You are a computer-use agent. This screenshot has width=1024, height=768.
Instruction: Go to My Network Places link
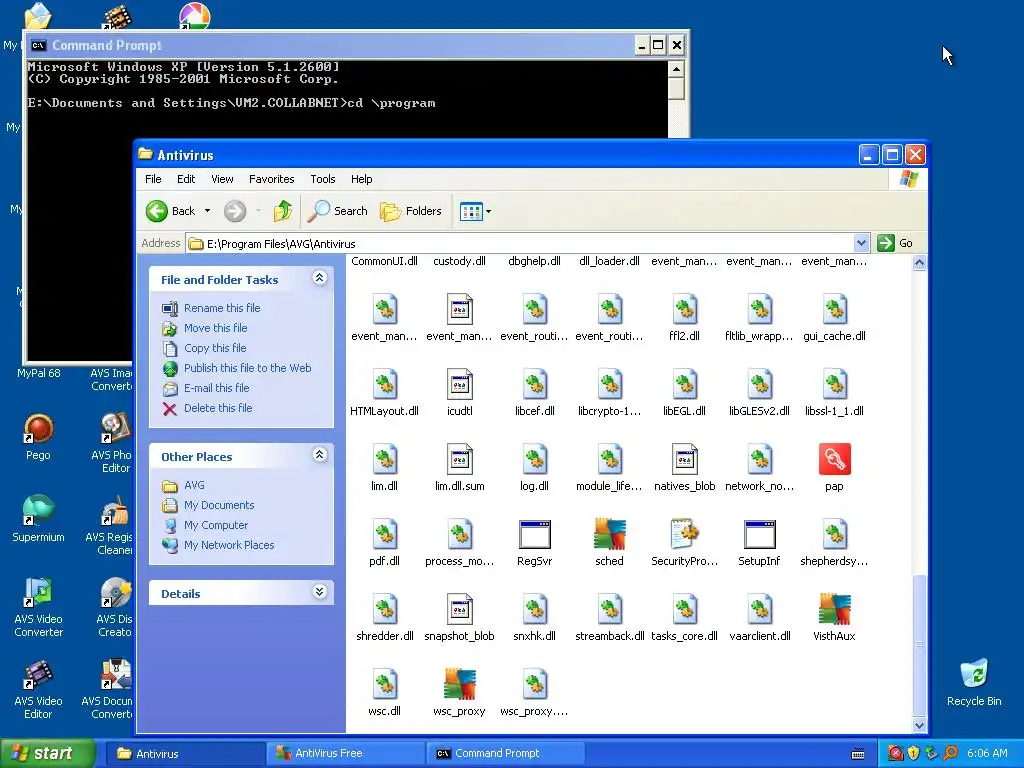tap(229, 545)
